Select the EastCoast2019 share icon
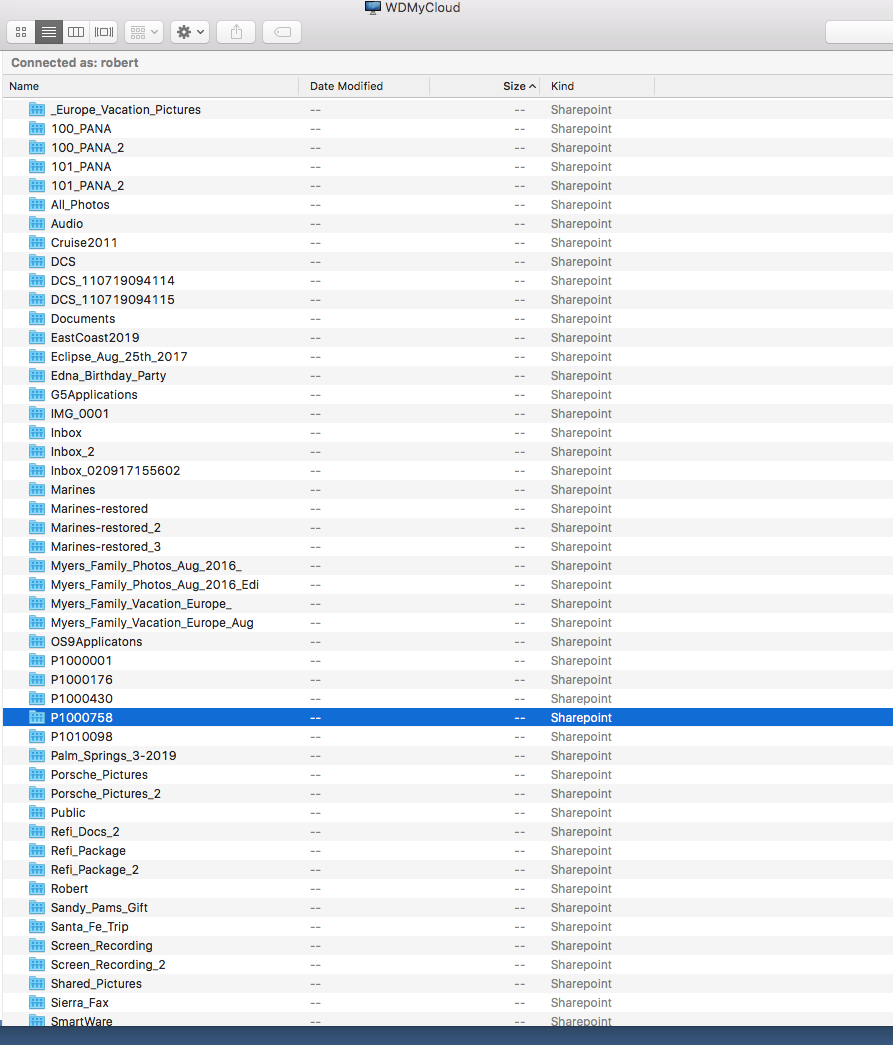This screenshot has width=893, height=1045. click(x=37, y=337)
